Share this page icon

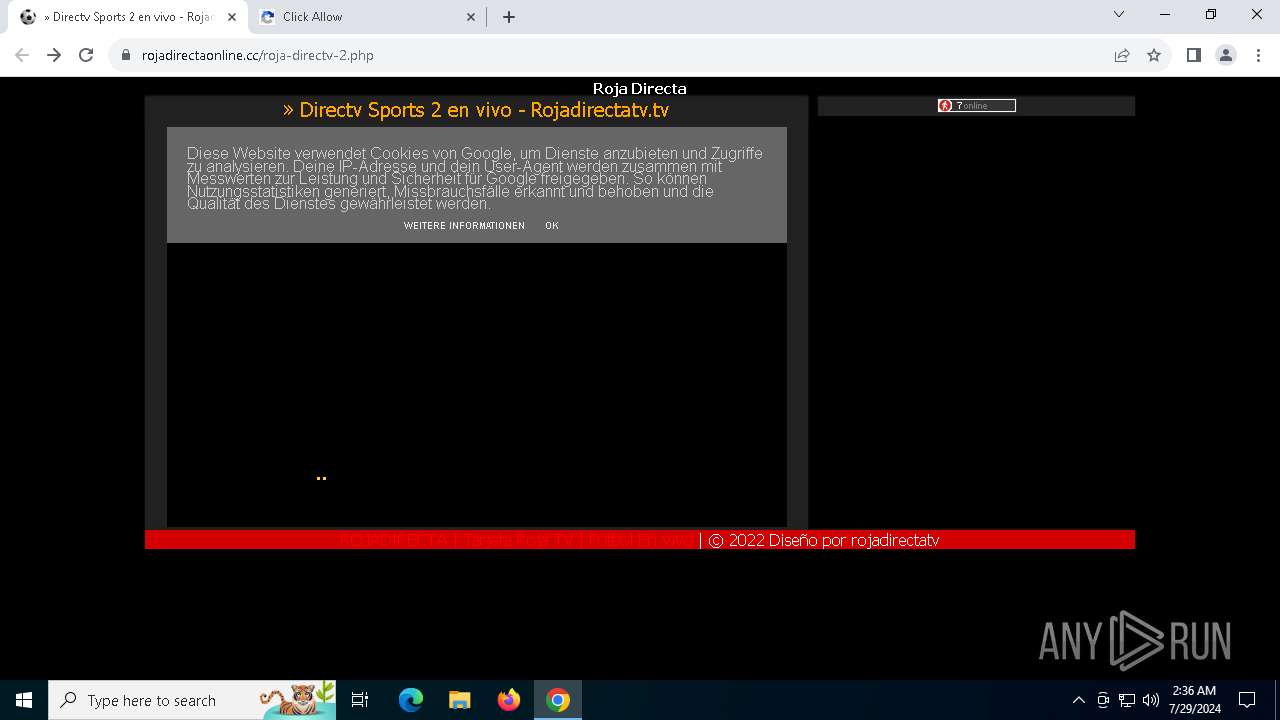(x=1122, y=56)
